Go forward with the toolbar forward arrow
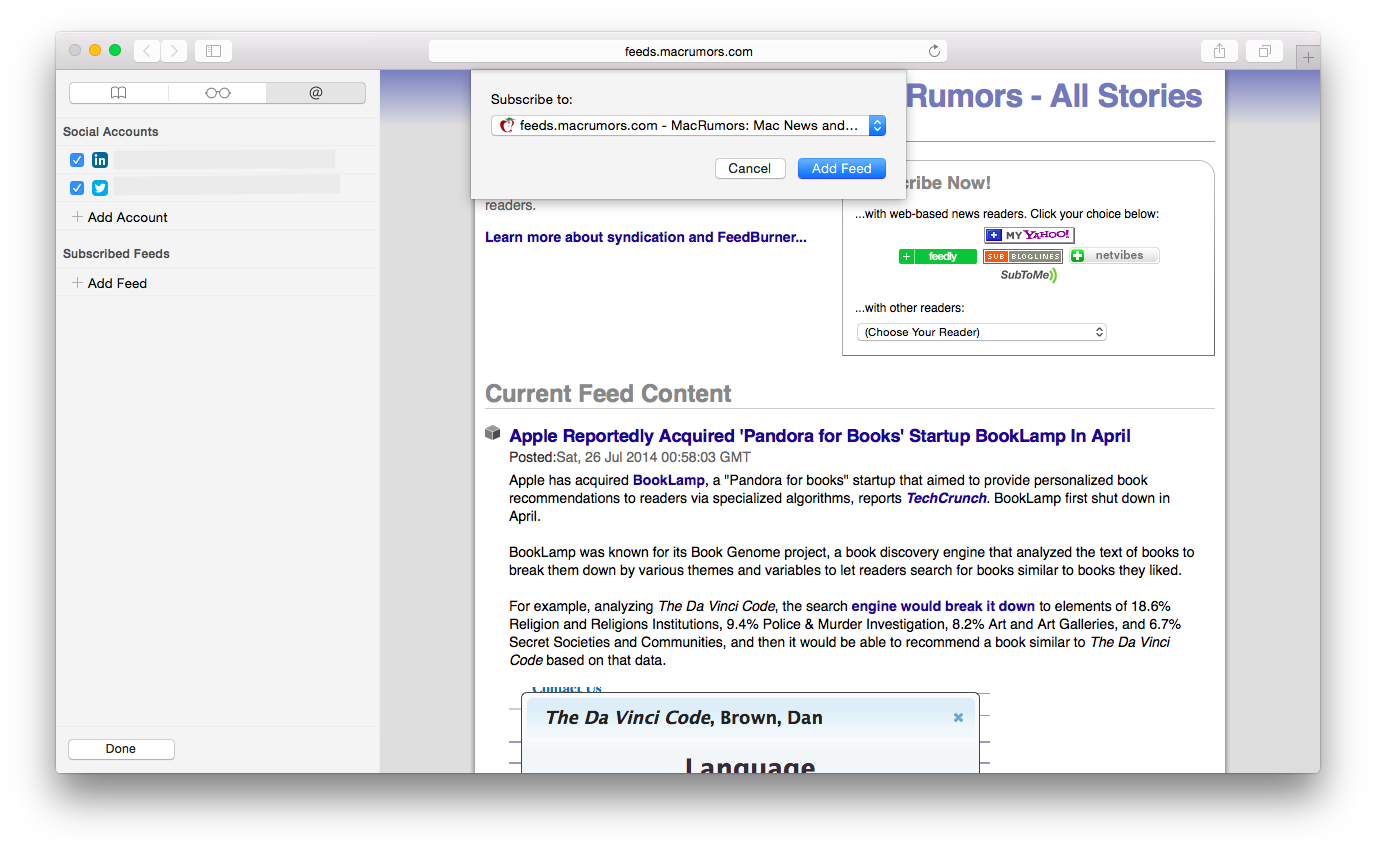 (174, 51)
